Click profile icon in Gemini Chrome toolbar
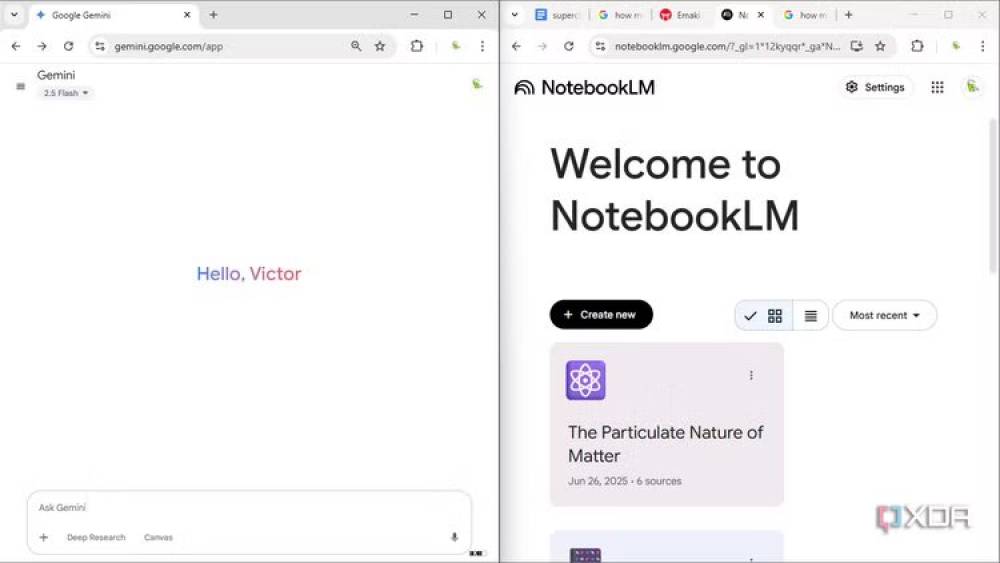Viewport: 1000px width, 563px height. 455,46
